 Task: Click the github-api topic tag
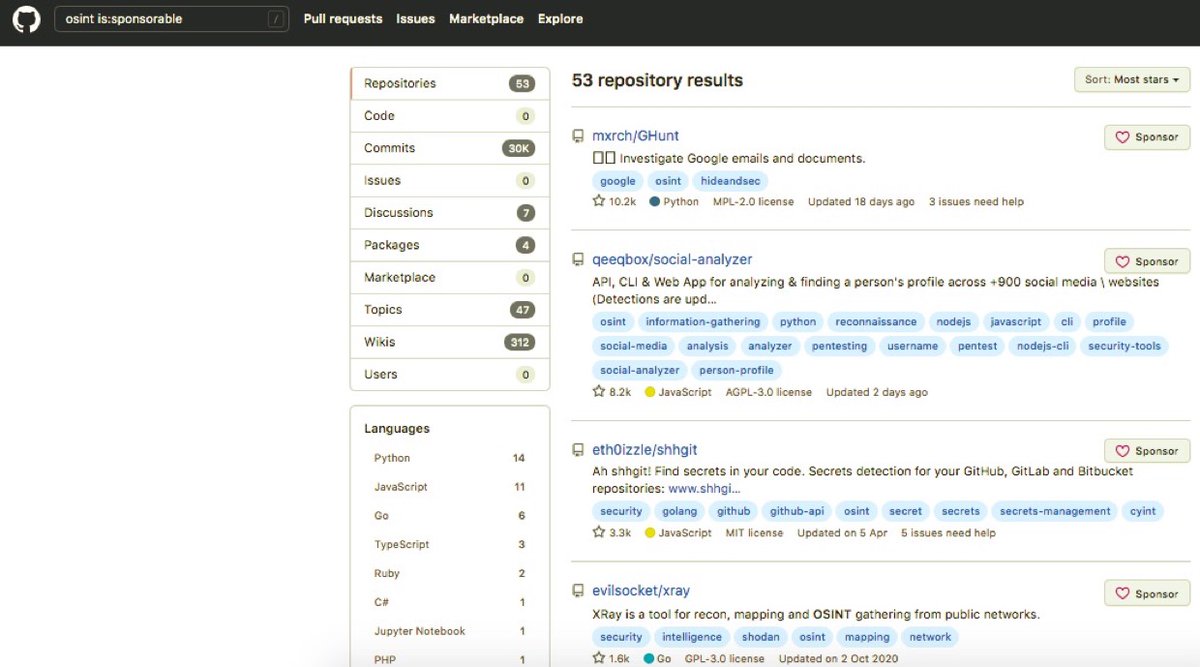coord(797,511)
